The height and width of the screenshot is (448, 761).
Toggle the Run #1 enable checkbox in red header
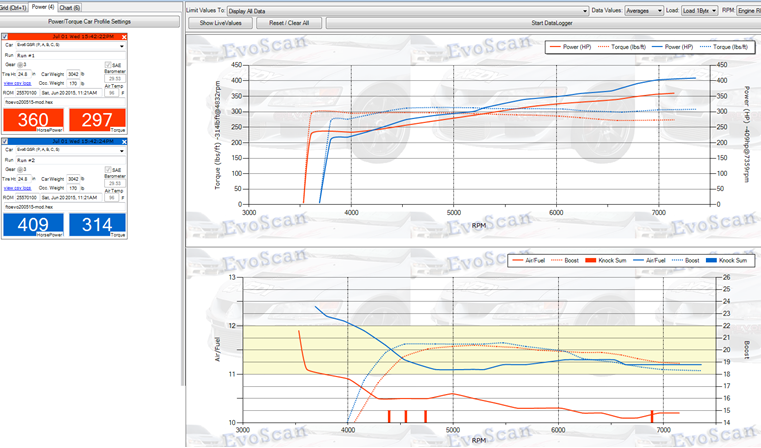tap(6, 37)
